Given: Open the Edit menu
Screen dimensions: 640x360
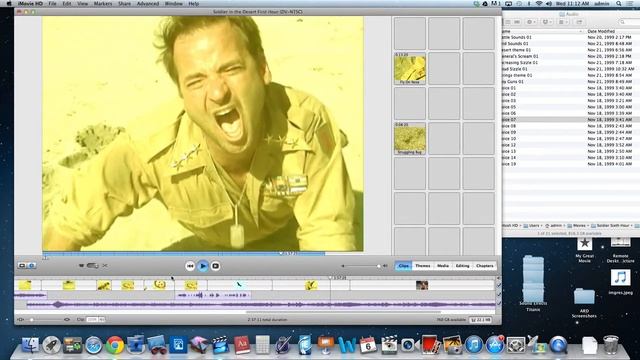Looking at the screenshot, I should [67, 4].
